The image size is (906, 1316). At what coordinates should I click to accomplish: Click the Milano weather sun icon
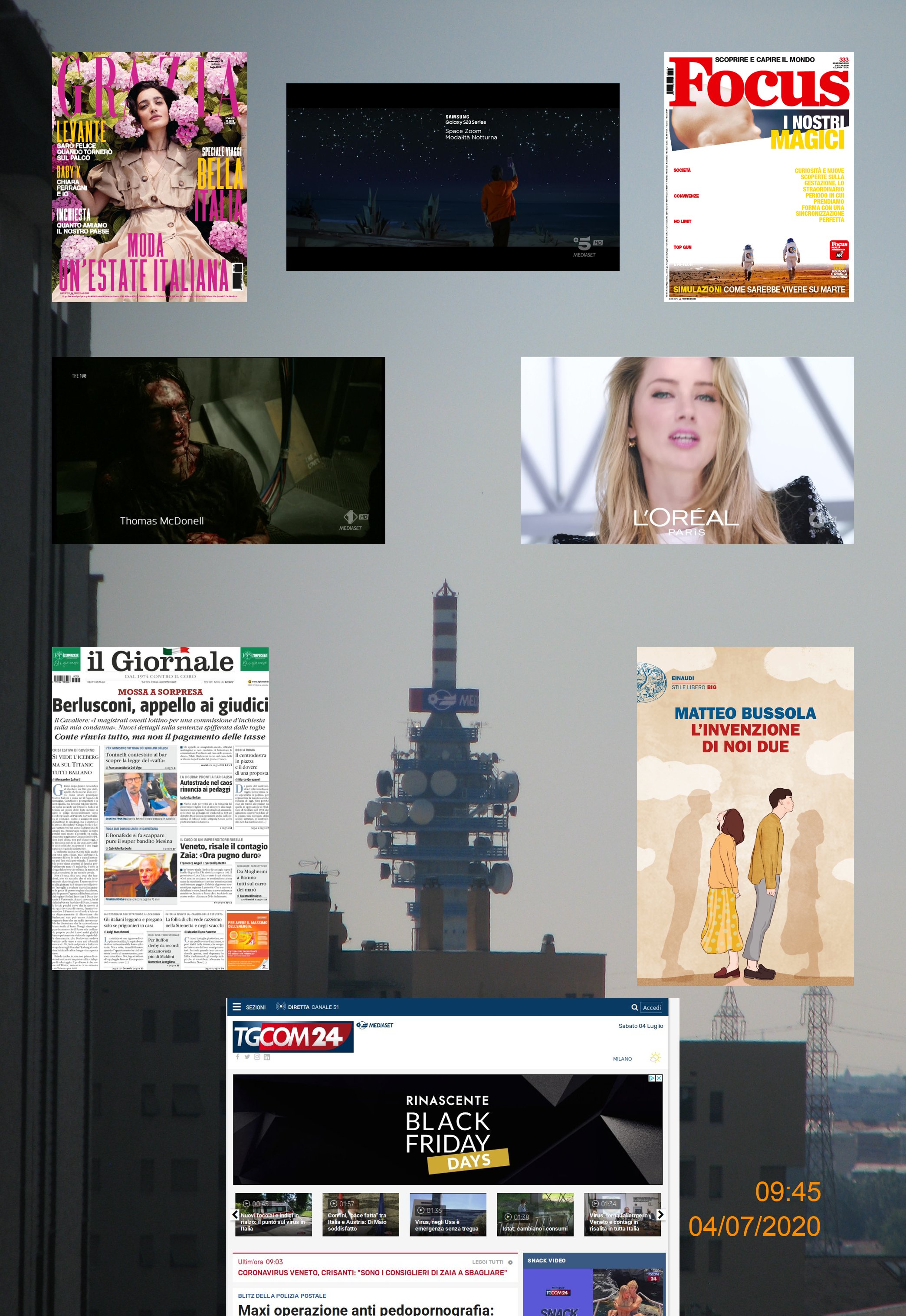[x=655, y=1058]
